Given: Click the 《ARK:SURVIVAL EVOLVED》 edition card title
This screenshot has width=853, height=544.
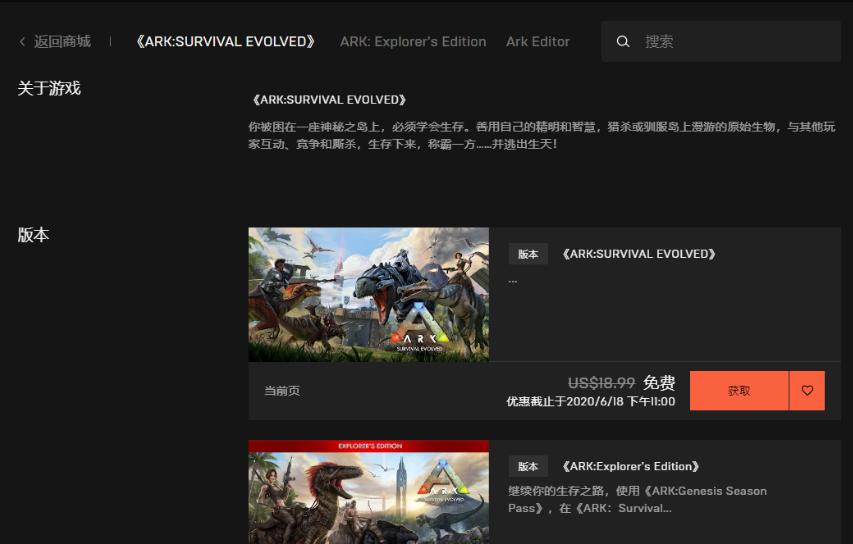Looking at the screenshot, I should [638, 254].
